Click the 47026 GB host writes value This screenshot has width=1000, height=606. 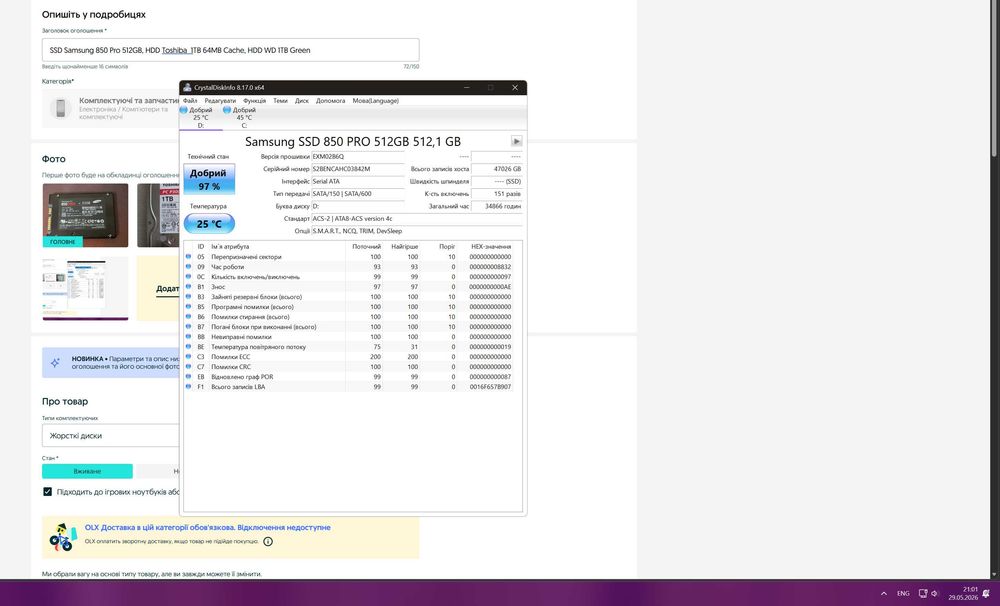click(x=497, y=169)
